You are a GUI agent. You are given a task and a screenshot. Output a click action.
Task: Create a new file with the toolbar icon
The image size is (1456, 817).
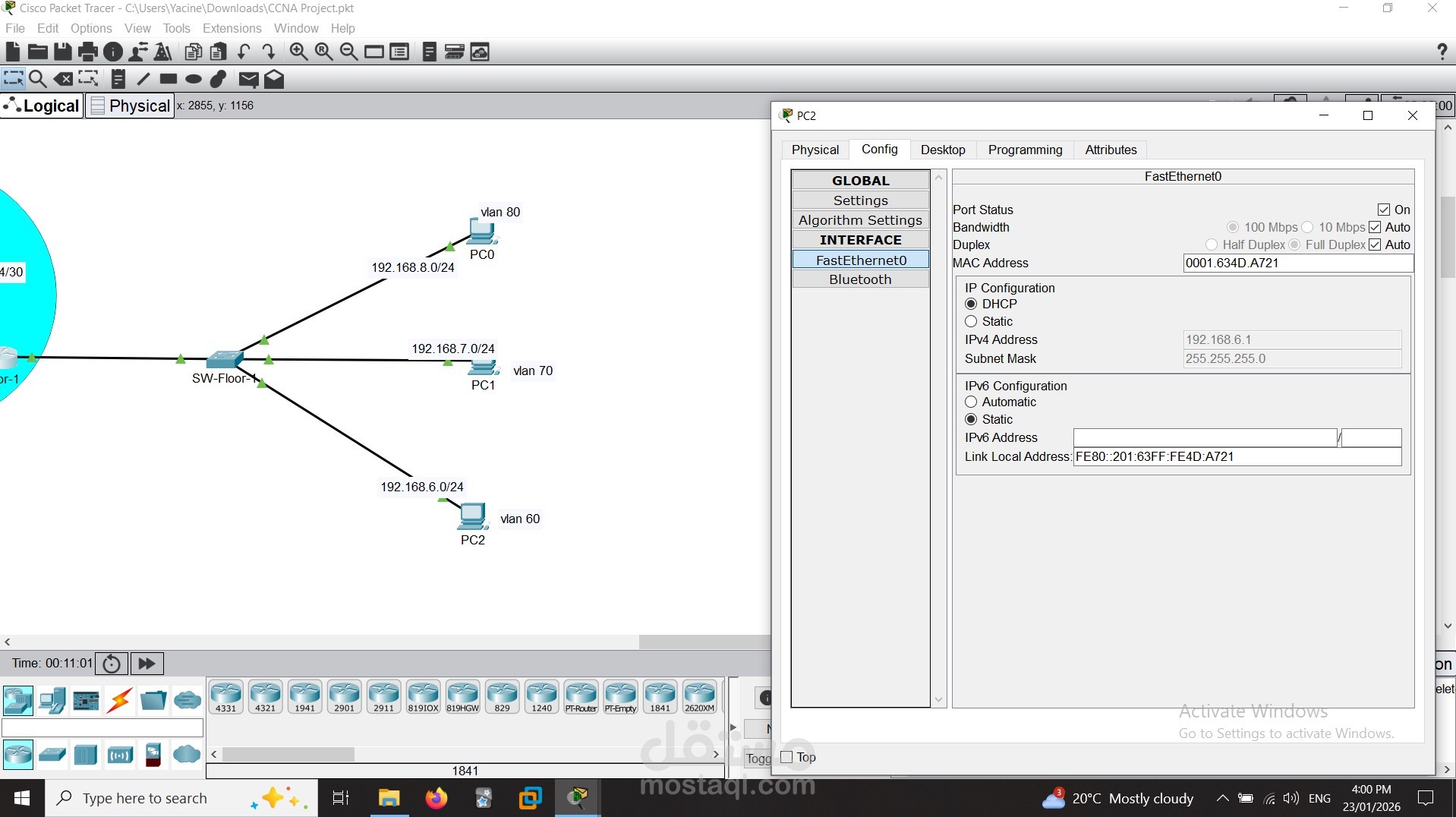point(13,52)
